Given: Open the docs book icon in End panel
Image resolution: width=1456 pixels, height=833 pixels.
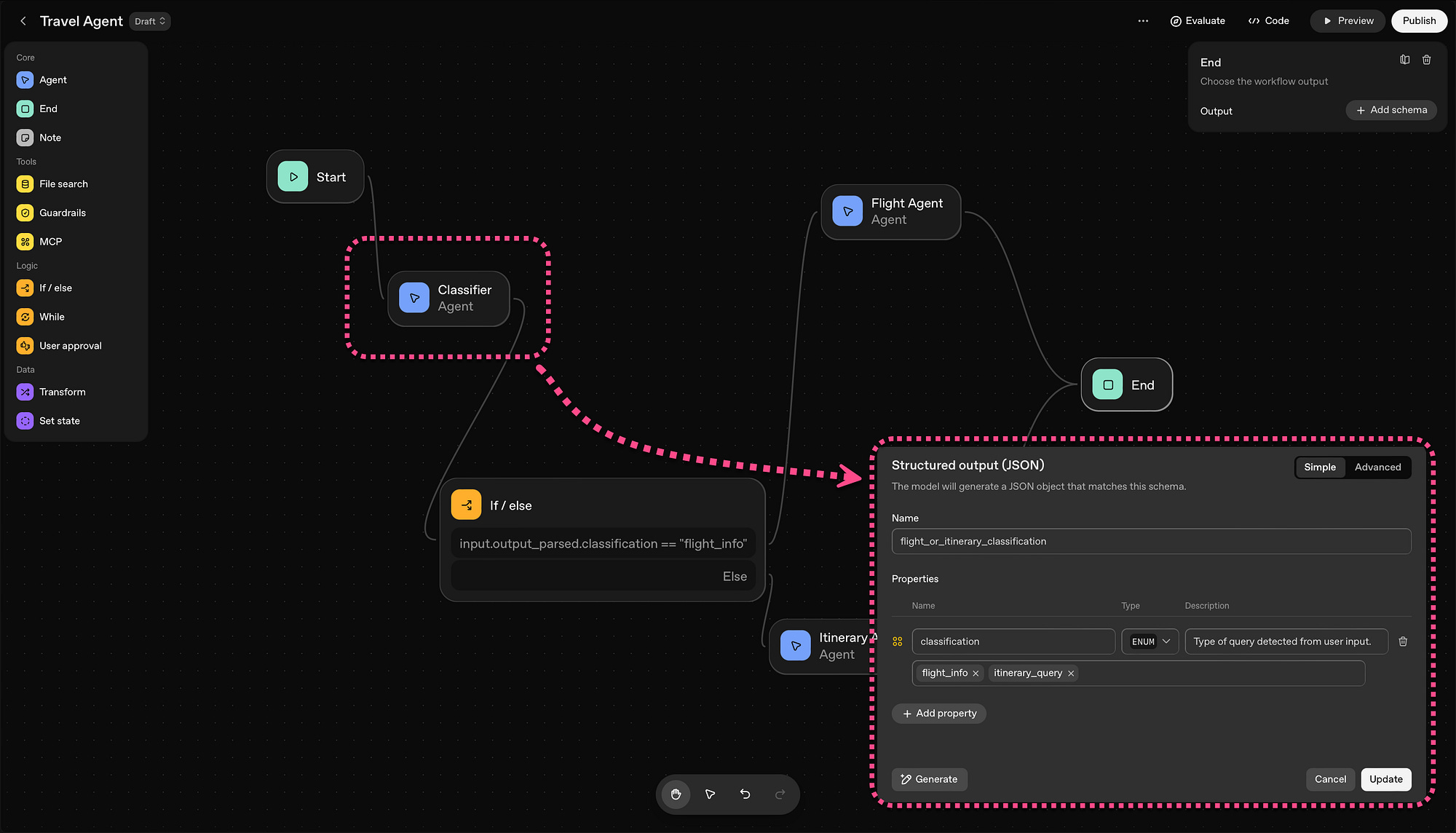Looking at the screenshot, I should [x=1404, y=60].
